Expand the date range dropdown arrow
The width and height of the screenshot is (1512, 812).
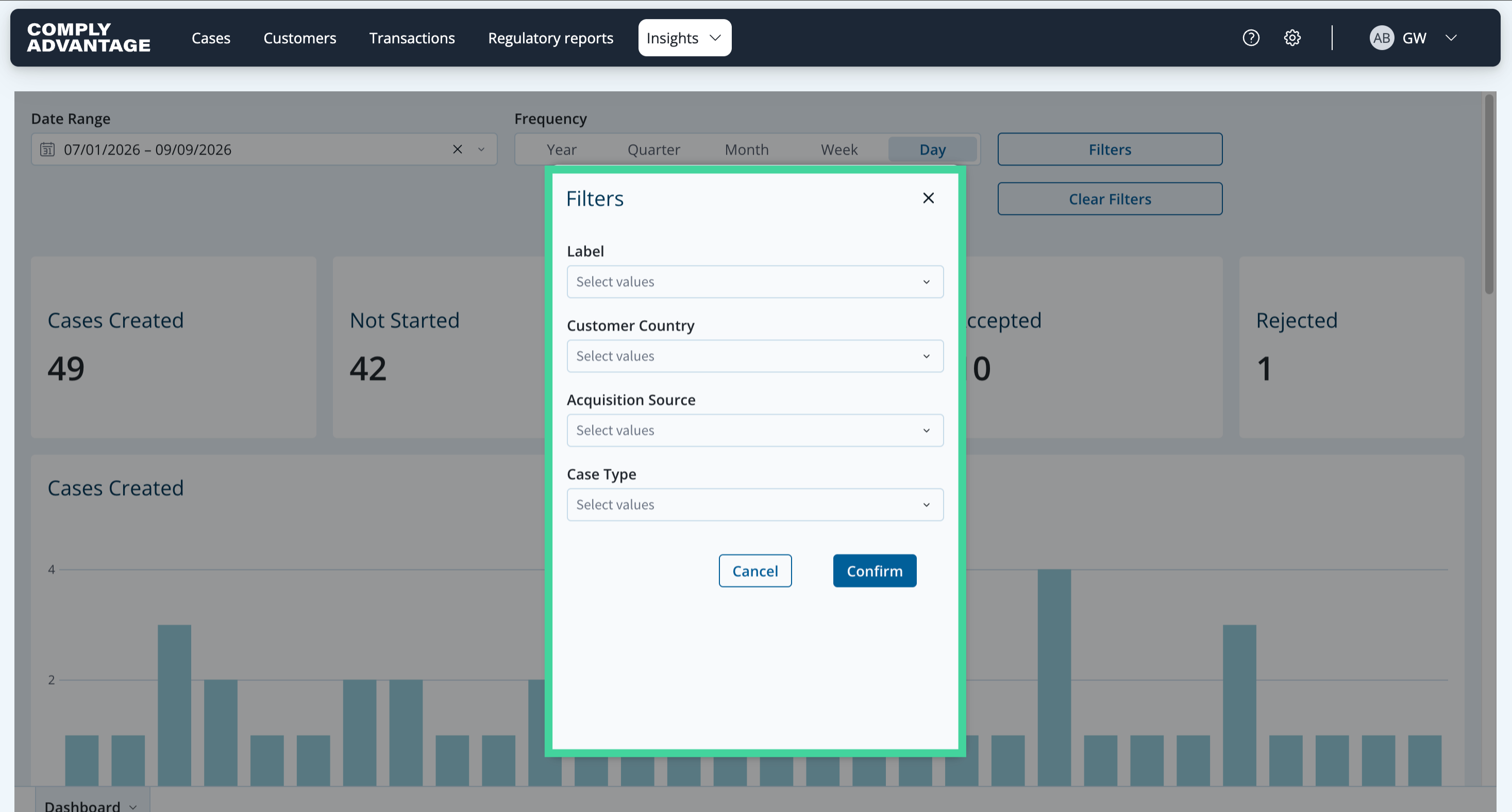coord(481,149)
